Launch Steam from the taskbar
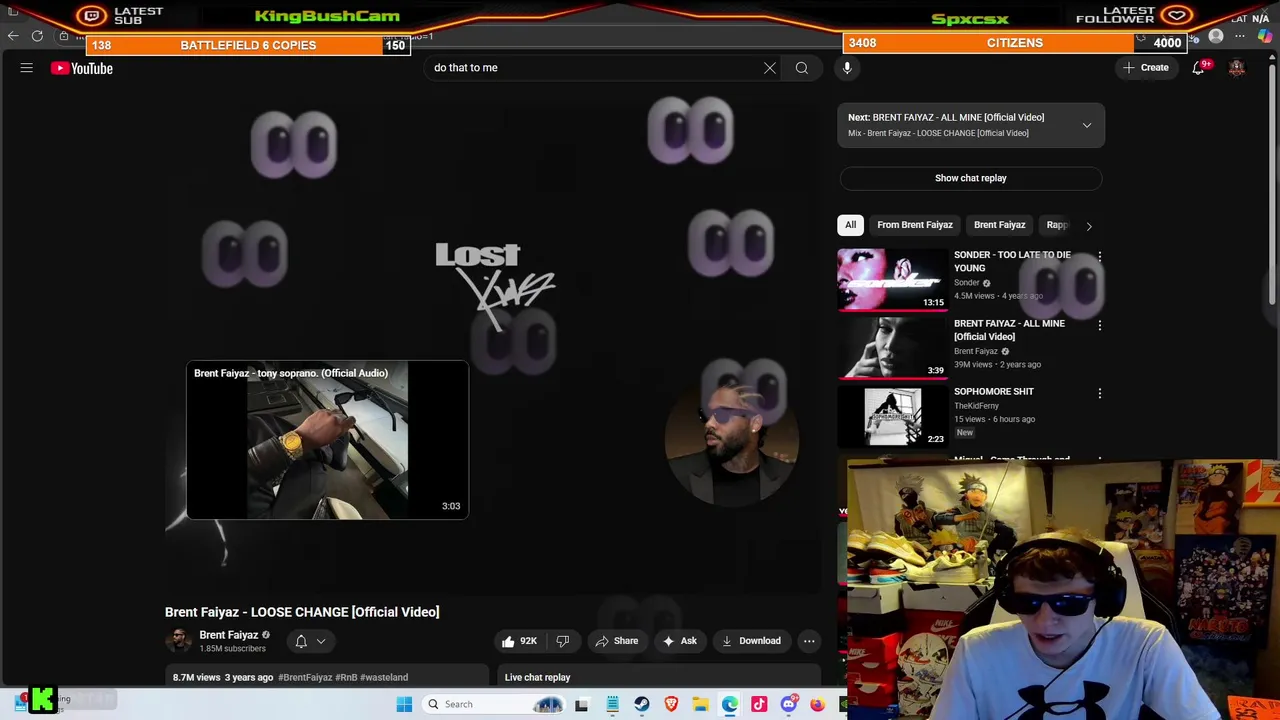The height and width of the screenshot is (720, 1280). click(x=642, y=704)
